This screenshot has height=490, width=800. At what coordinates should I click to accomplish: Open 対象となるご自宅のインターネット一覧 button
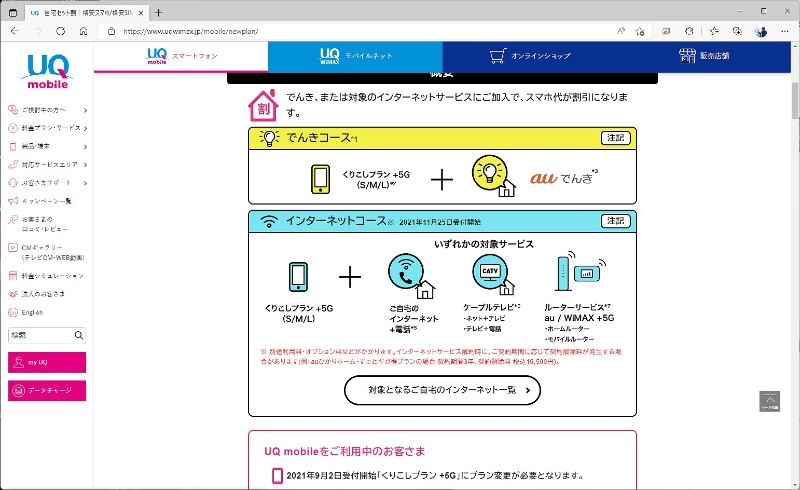[442, 390]
